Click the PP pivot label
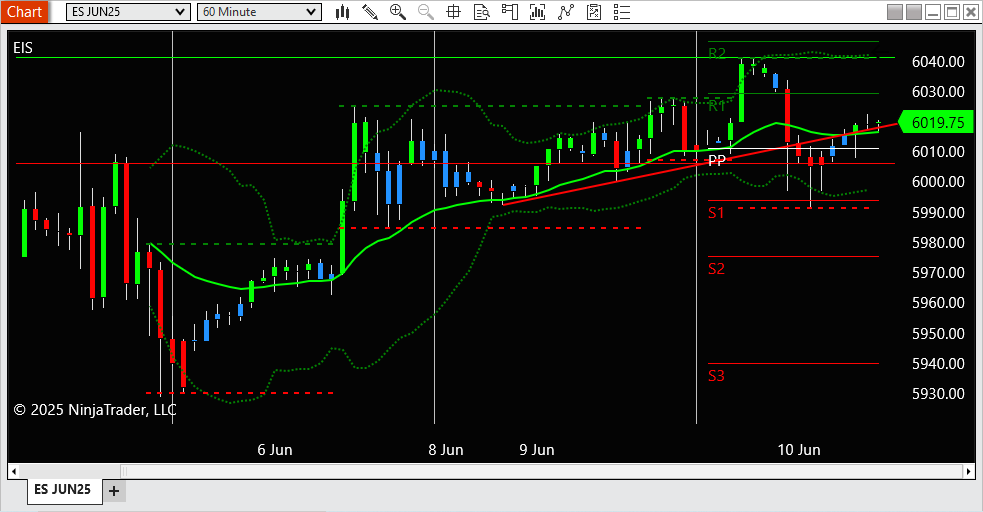983x512 pixels. click(717, 160)
